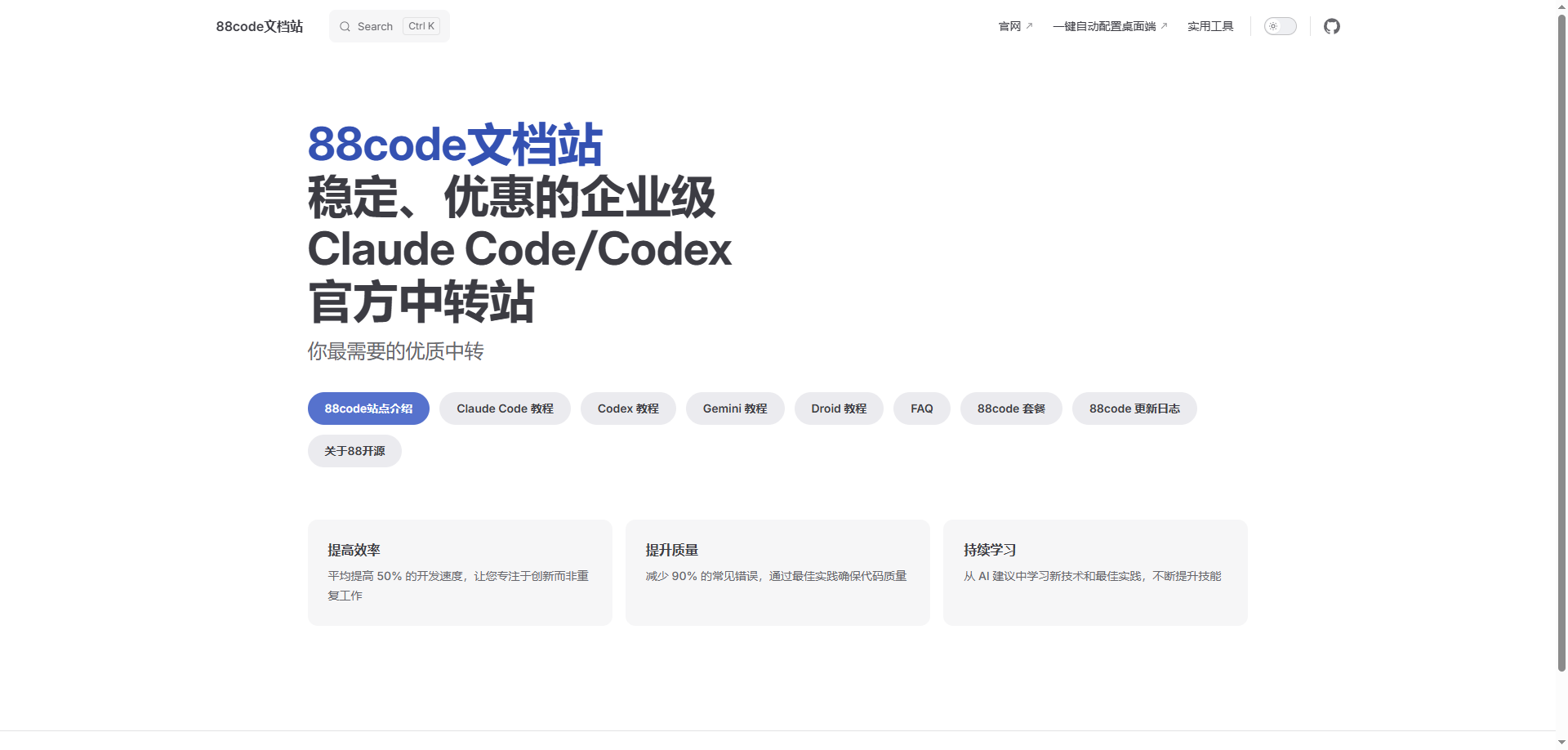The height and width of the screenshot is (750, 1568).
Task: Open 官网 from the top navigation
Action: click(x=1010, y=25)
